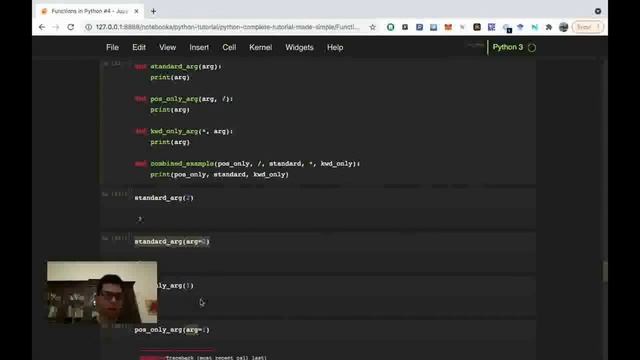Click the address bar URL 127.0.0.1:8888
The image size is (640, 360).
pyautogui.click(x=228, y=27)
